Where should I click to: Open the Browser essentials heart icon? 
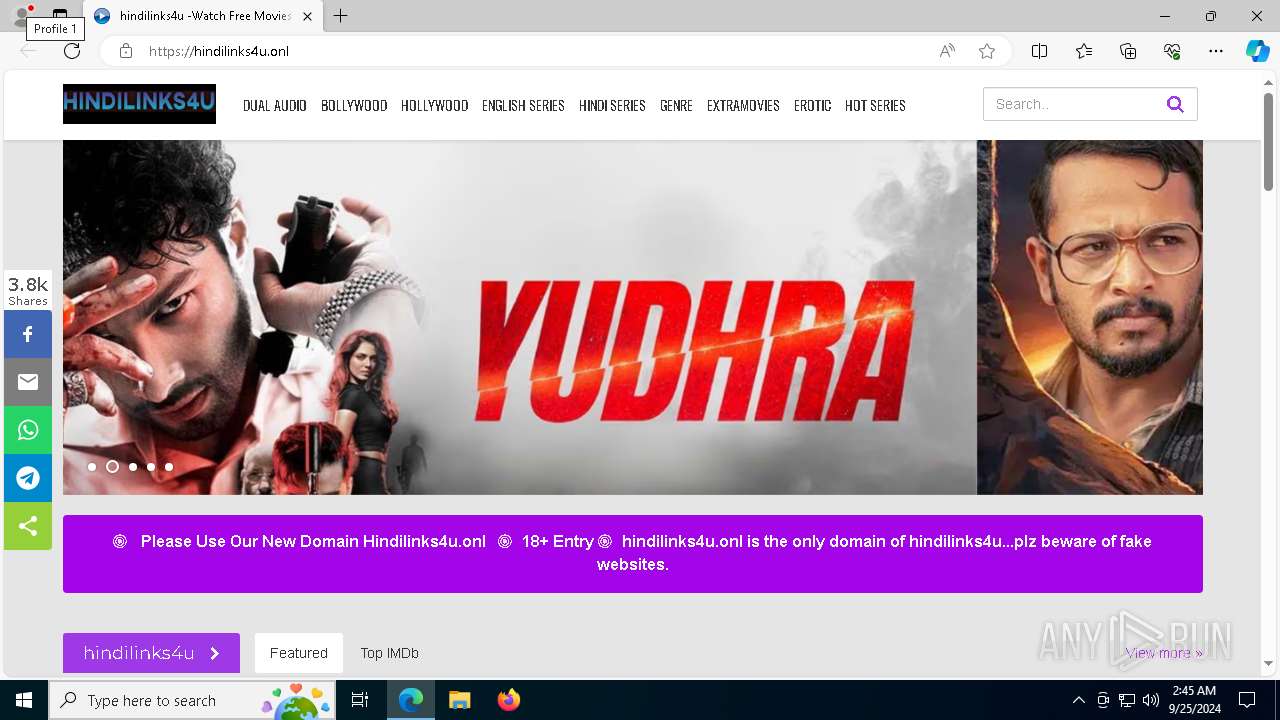(x=1172, y=51)
